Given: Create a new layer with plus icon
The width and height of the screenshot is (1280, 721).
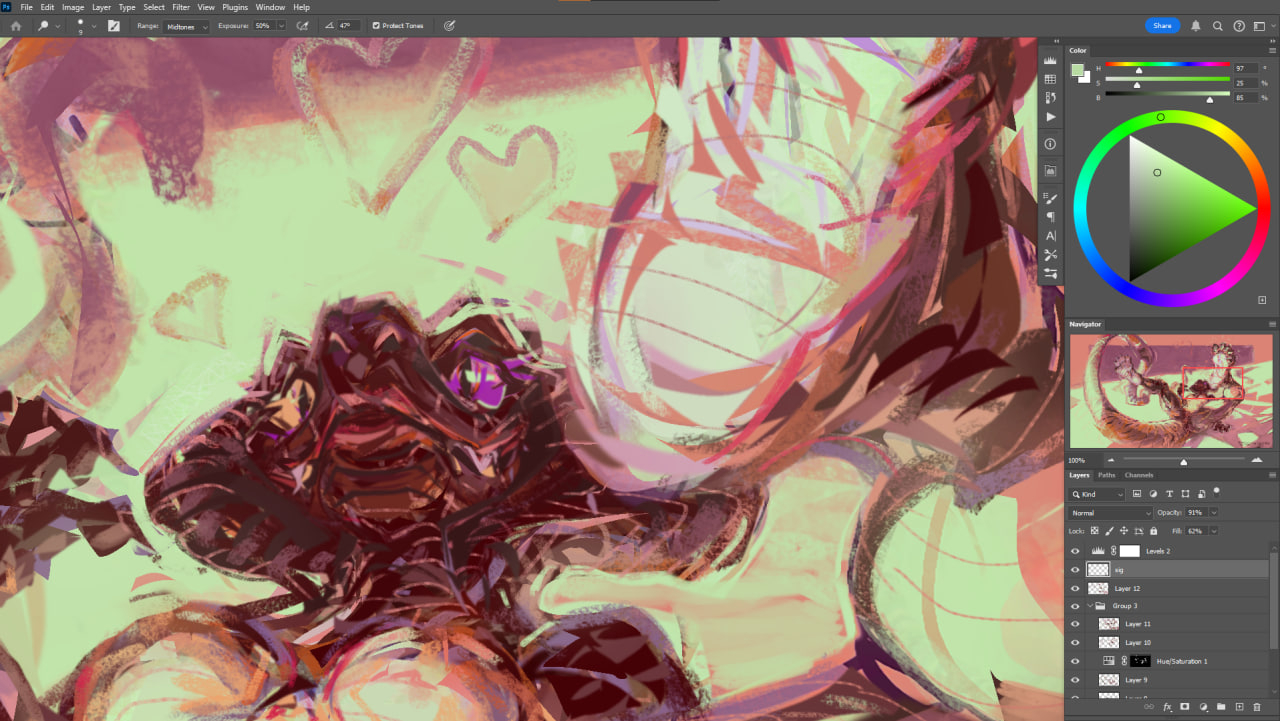Looking at the screenshot, I should click(x=1239, y=707).
